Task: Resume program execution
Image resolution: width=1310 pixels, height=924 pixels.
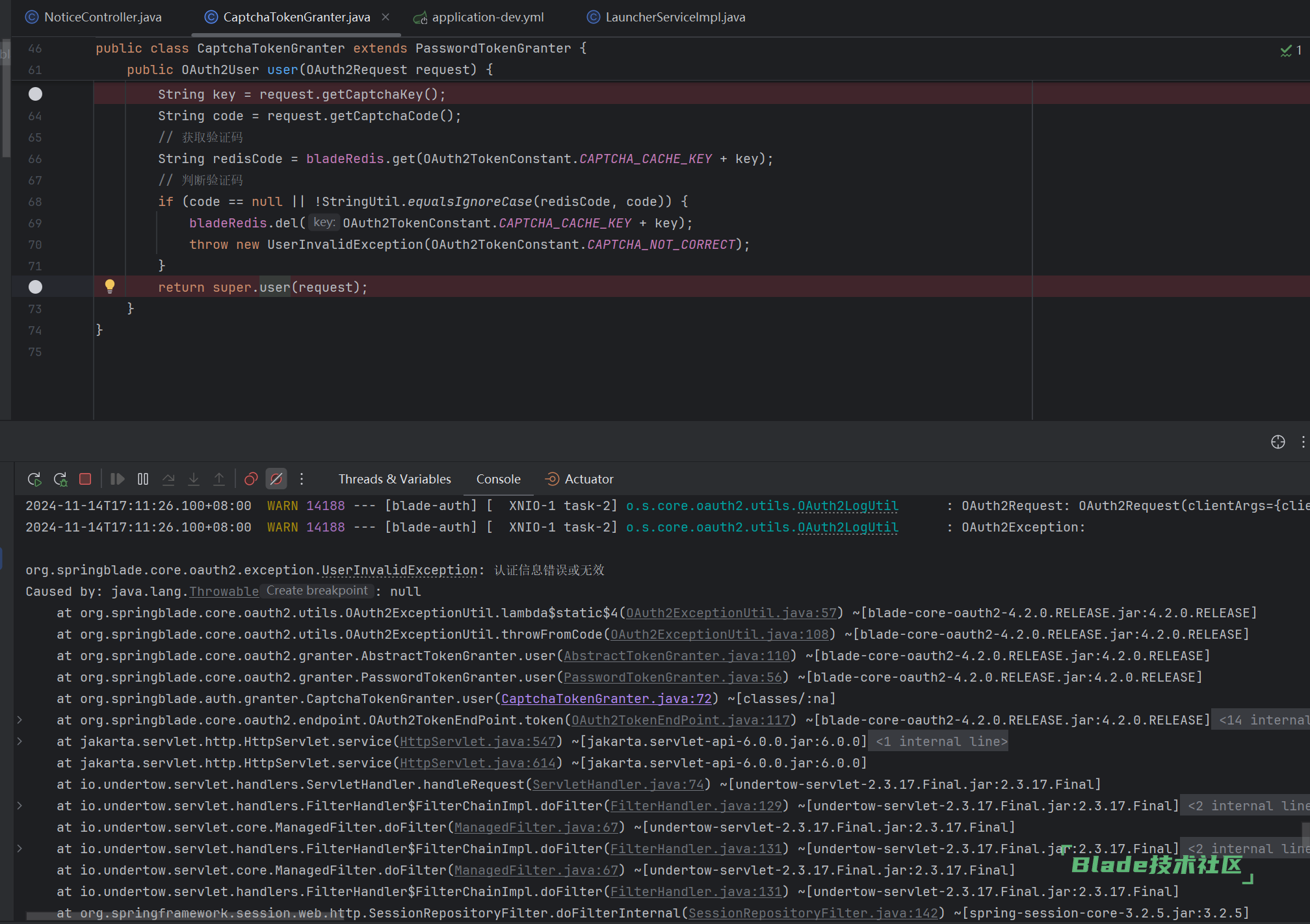Action: (118, 479)
